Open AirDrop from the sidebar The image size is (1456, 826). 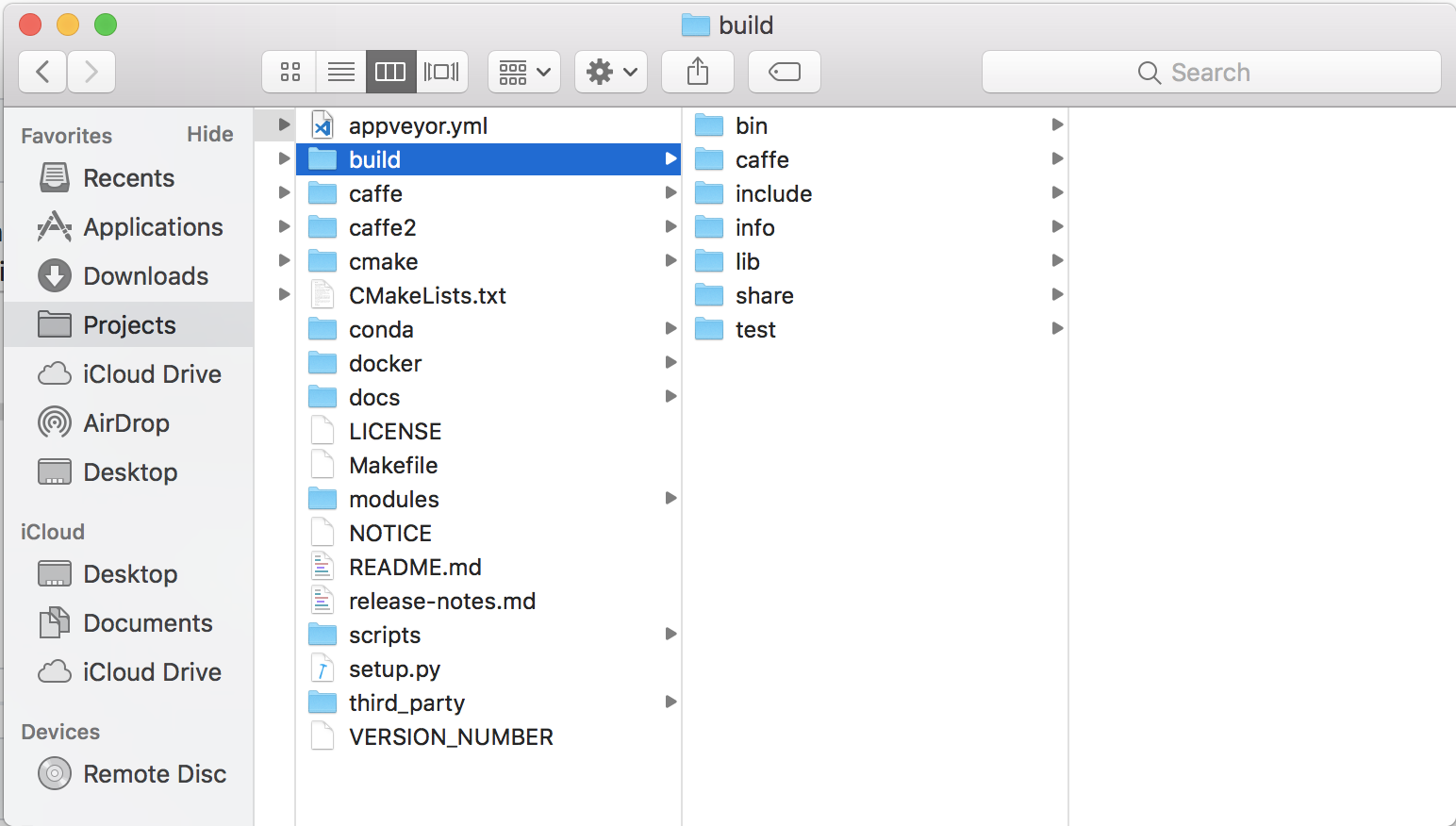click(x=125, y=422)
